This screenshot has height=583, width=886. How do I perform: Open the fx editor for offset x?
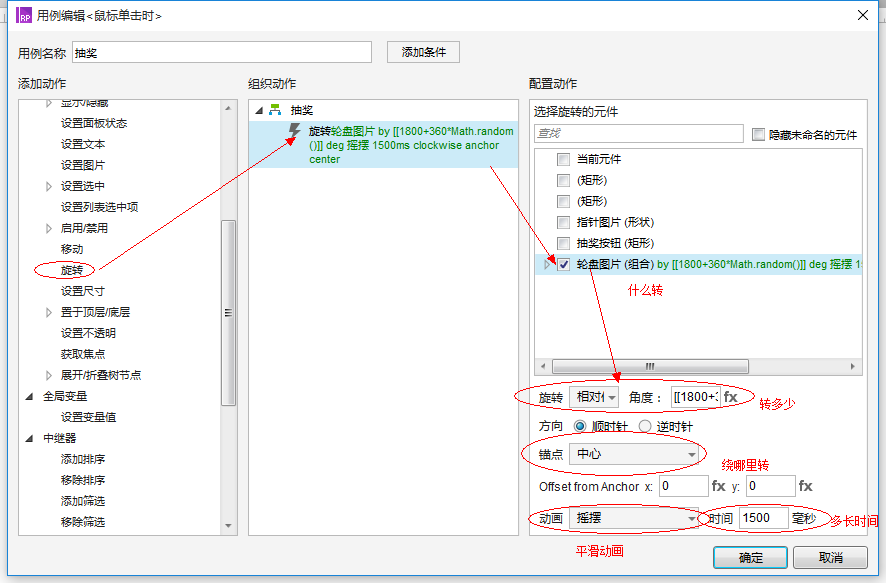tap(718, 486)
